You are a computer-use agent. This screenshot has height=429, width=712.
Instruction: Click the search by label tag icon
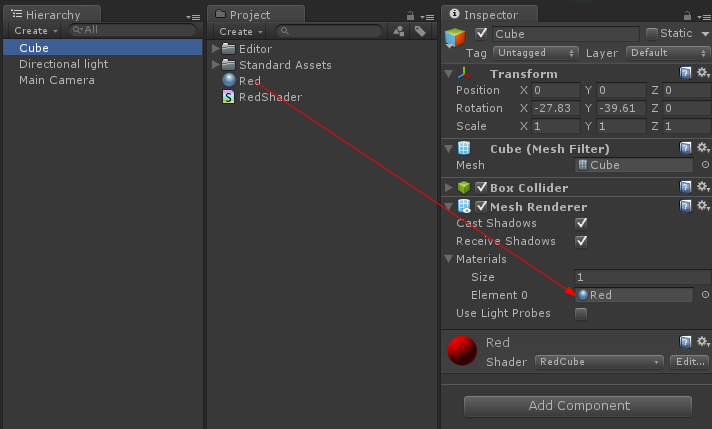click(x=420, y=32)
